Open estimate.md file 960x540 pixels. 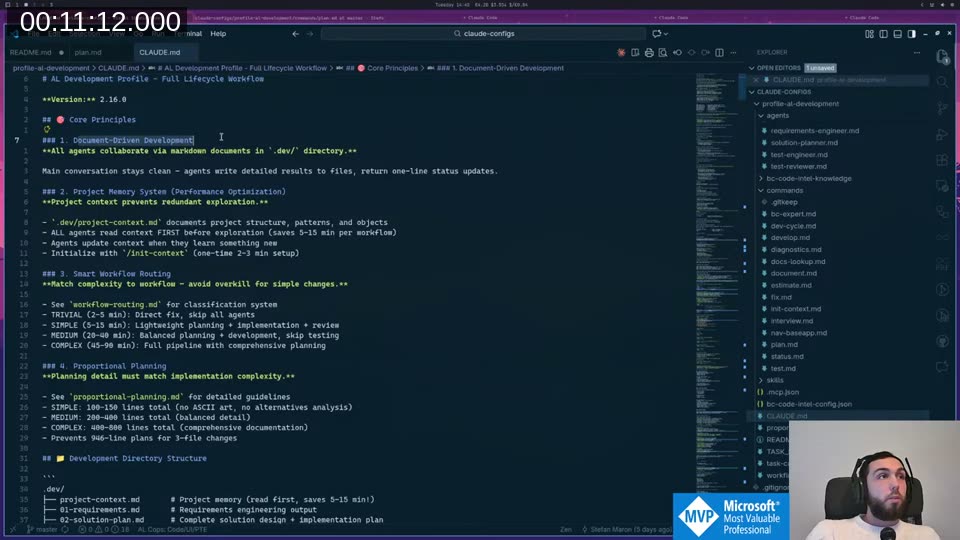coord(791,285)
